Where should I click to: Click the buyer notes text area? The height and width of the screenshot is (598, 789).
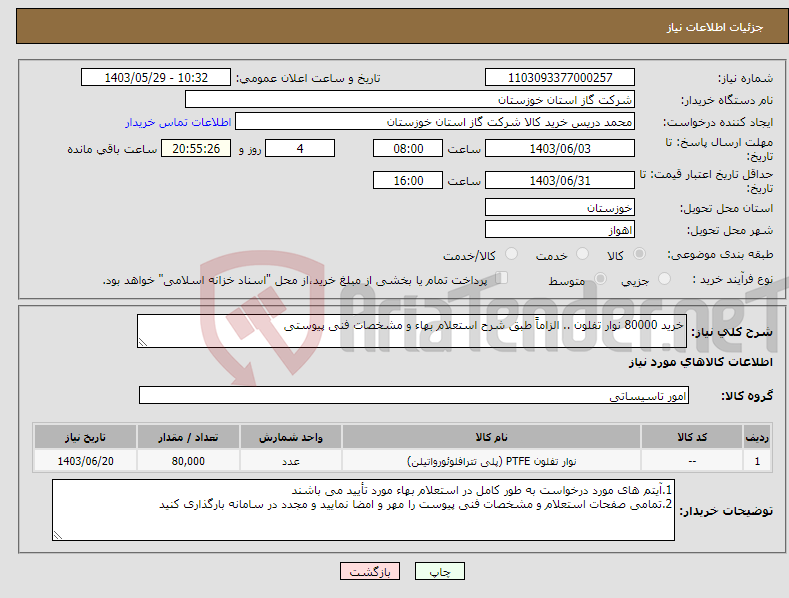click(363, 510)
